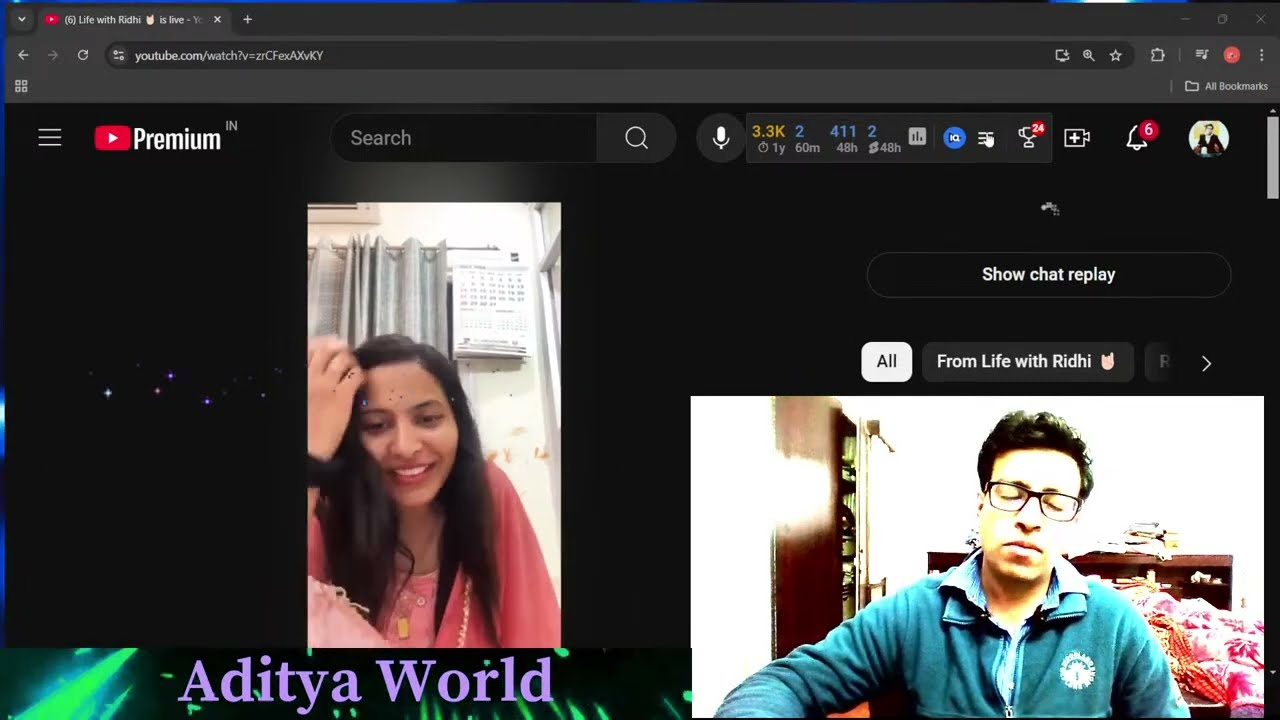The height and width of the screenshot is (720, 1280).
Task: Open the tab search dropdown arrow
Action: tap(21, 19)
